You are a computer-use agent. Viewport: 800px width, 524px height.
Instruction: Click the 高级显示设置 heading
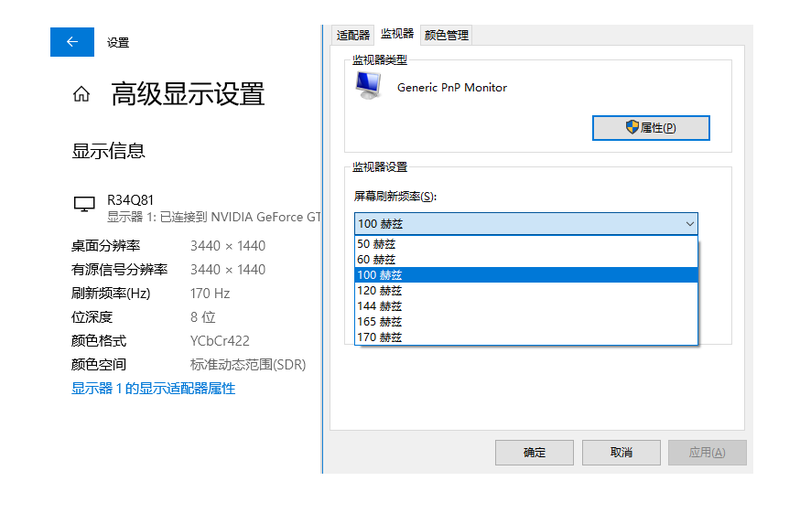pyautogui.click(x=188, y=94)
